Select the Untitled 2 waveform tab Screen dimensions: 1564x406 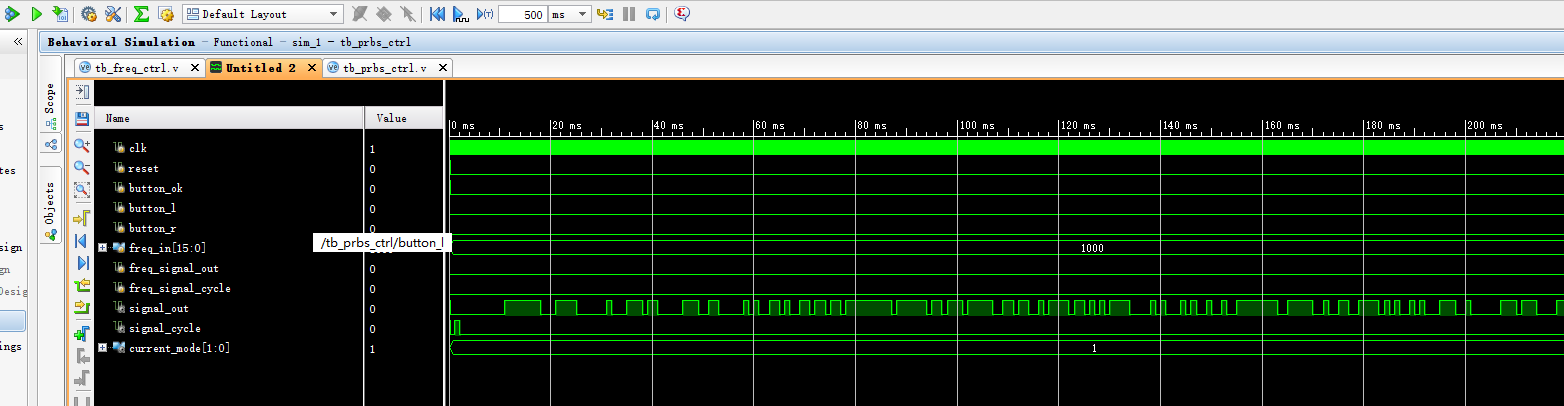point(260,68)
